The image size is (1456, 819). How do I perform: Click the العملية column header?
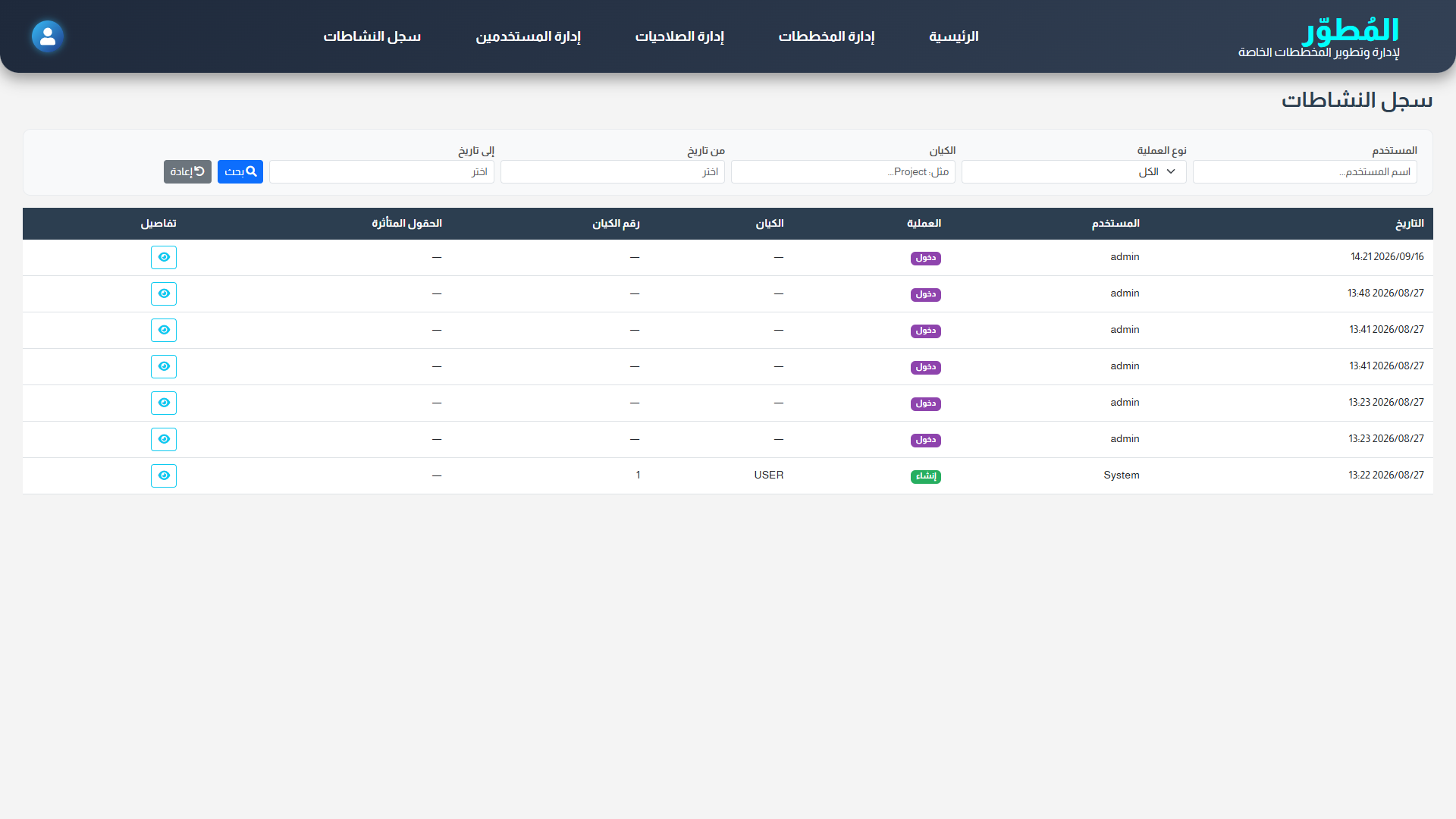pyautogui.click(x=924, y=224)
